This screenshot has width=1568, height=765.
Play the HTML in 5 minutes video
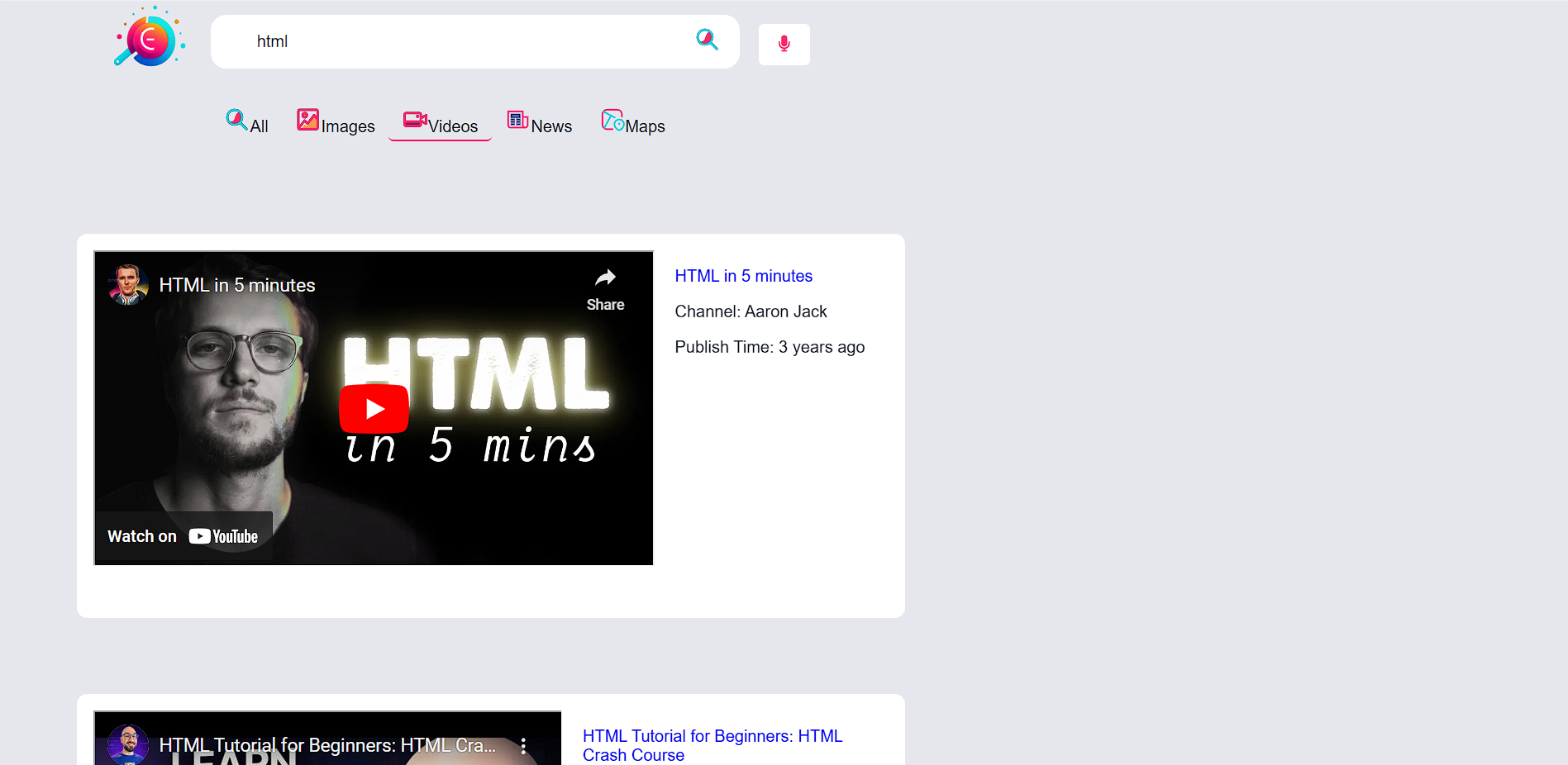click(x=374, y=408)
